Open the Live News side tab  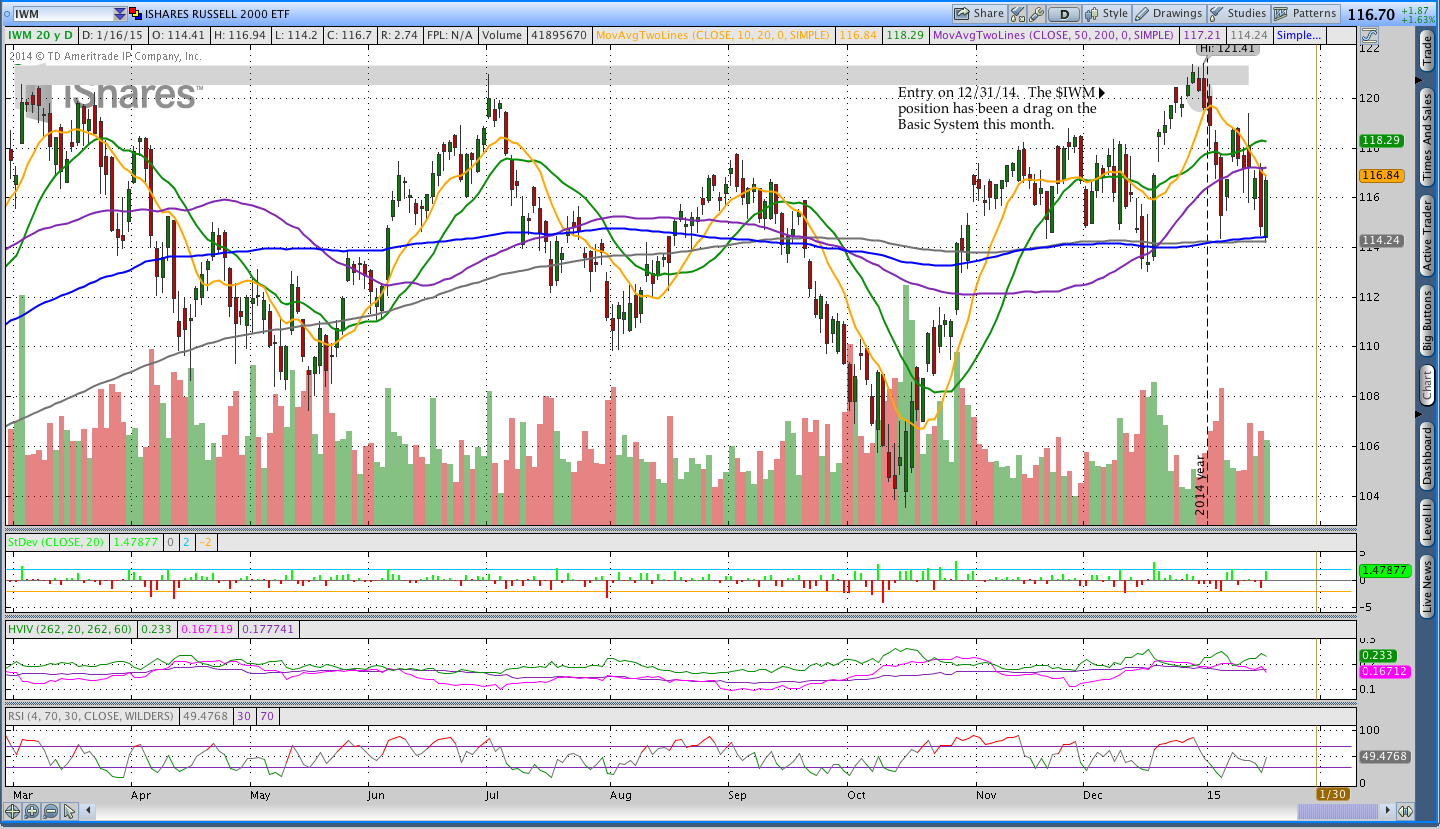[1427, 587]
